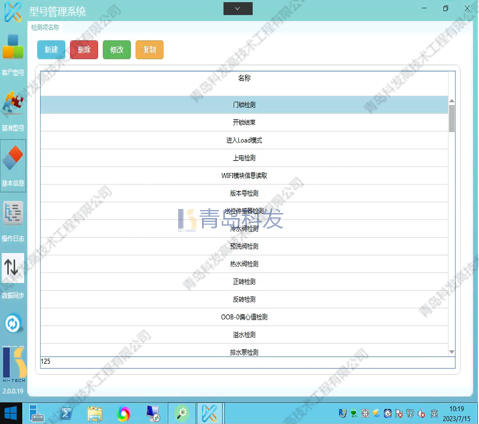Select the 排水泵检测 row
This screenshot has height=424, width=479.
click(244, 351)
